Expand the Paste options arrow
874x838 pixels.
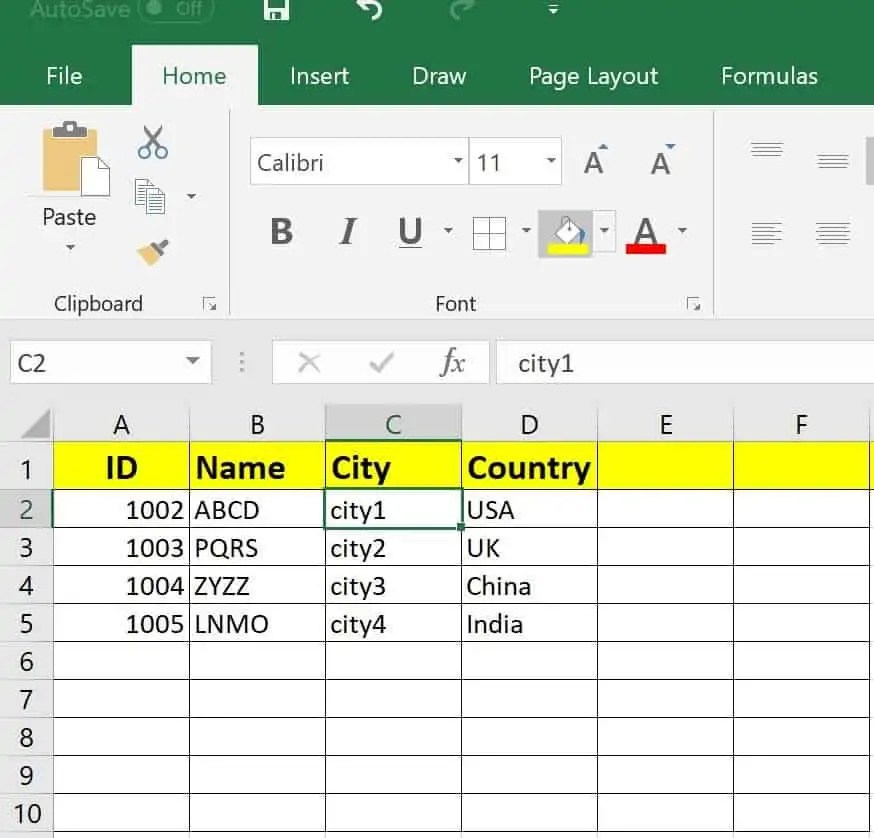coord(70,246)
